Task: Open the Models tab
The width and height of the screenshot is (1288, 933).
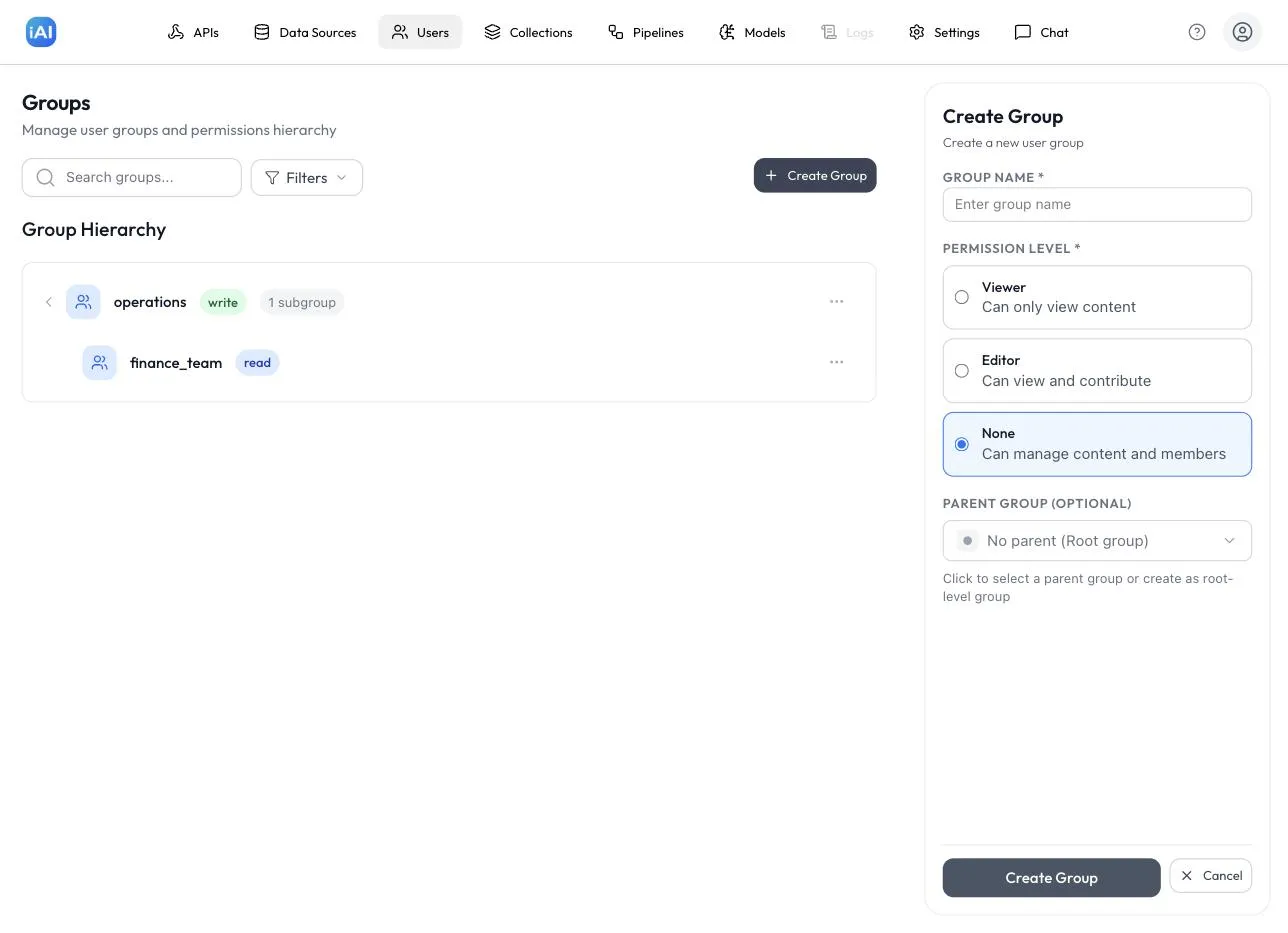Action: tap(752, 32)
